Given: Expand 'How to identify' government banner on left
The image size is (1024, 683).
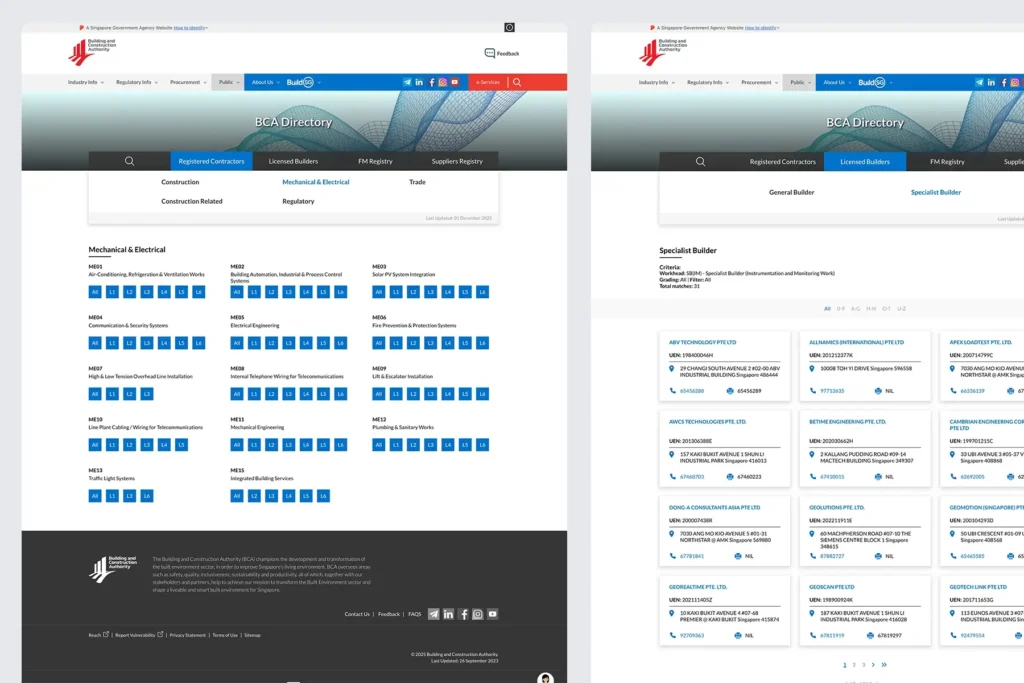Looking at the screenshot, I should click(x=190, y=28).
